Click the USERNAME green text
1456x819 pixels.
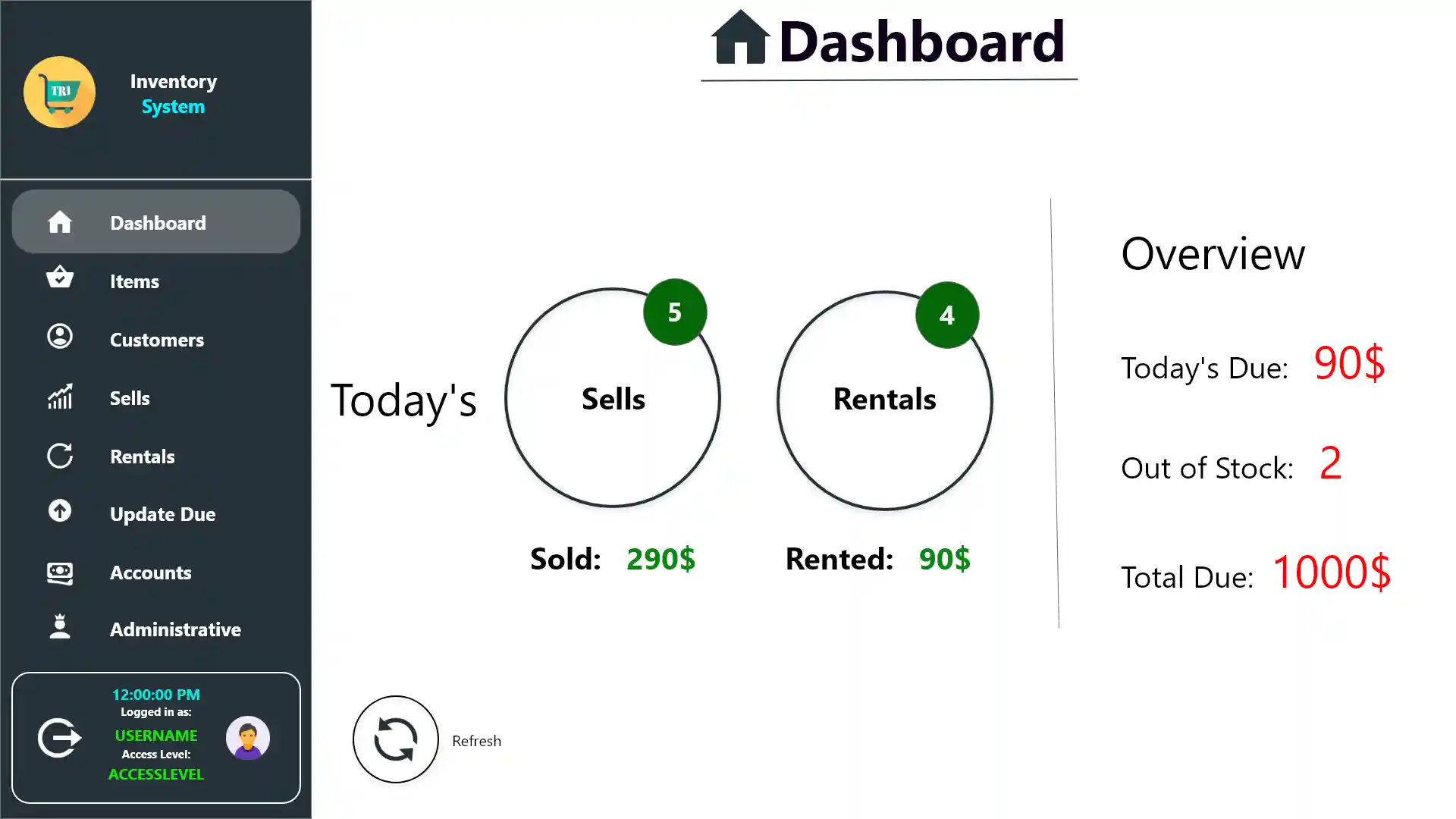[x=156, y=735]
